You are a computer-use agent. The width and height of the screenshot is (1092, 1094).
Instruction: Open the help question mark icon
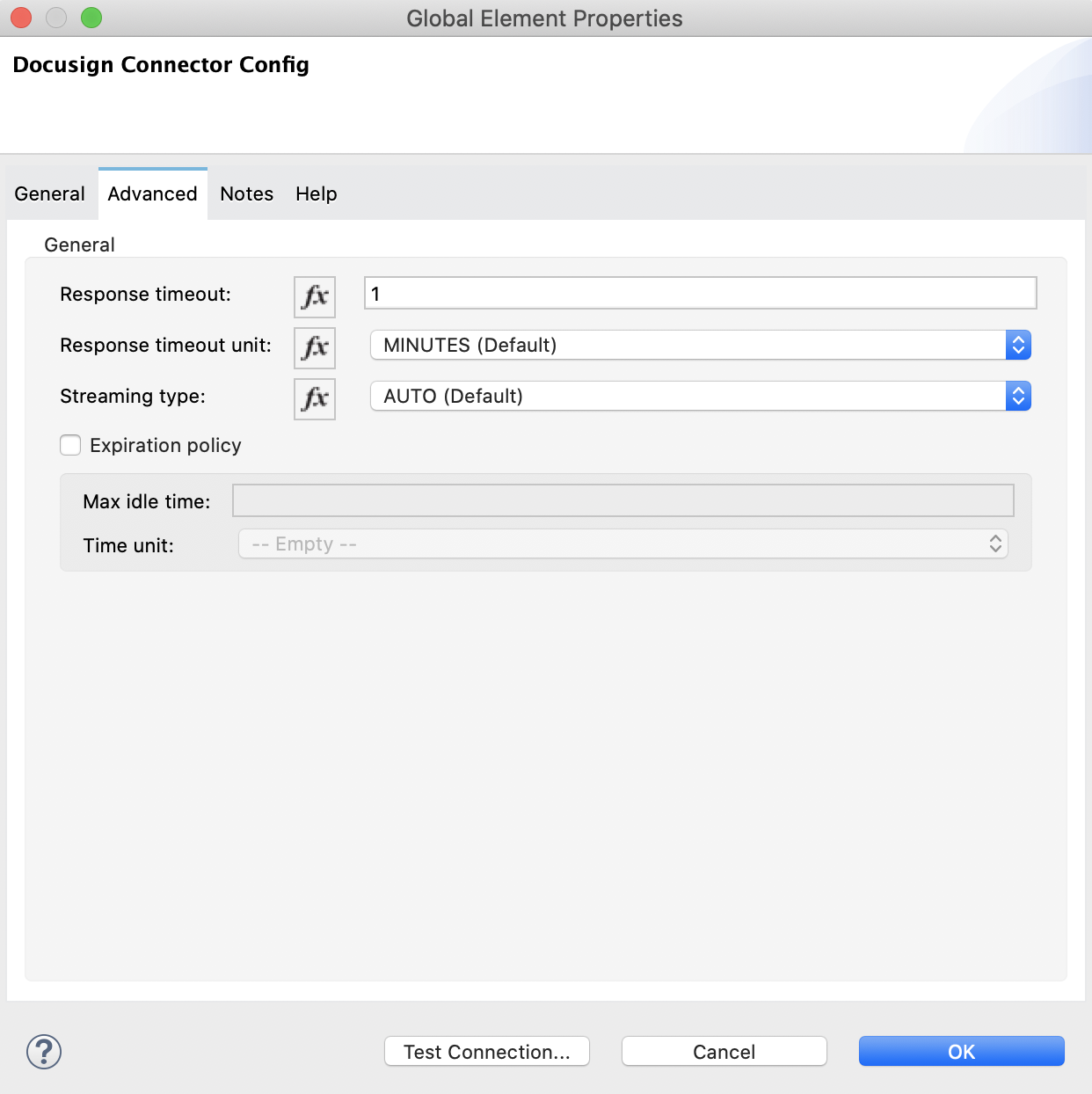click(44, 1052)
